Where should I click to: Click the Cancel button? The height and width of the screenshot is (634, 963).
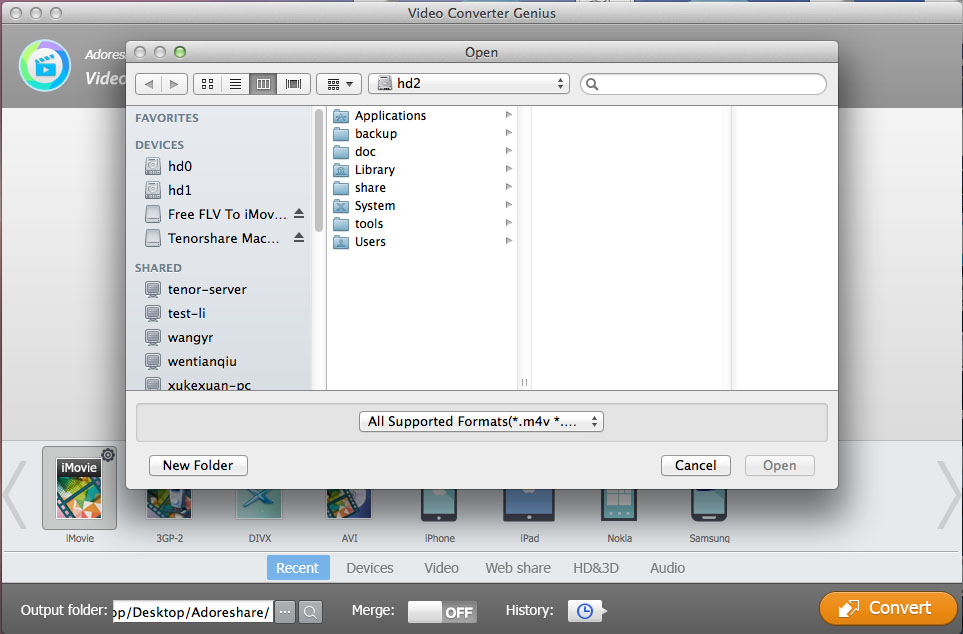[695, 465]
